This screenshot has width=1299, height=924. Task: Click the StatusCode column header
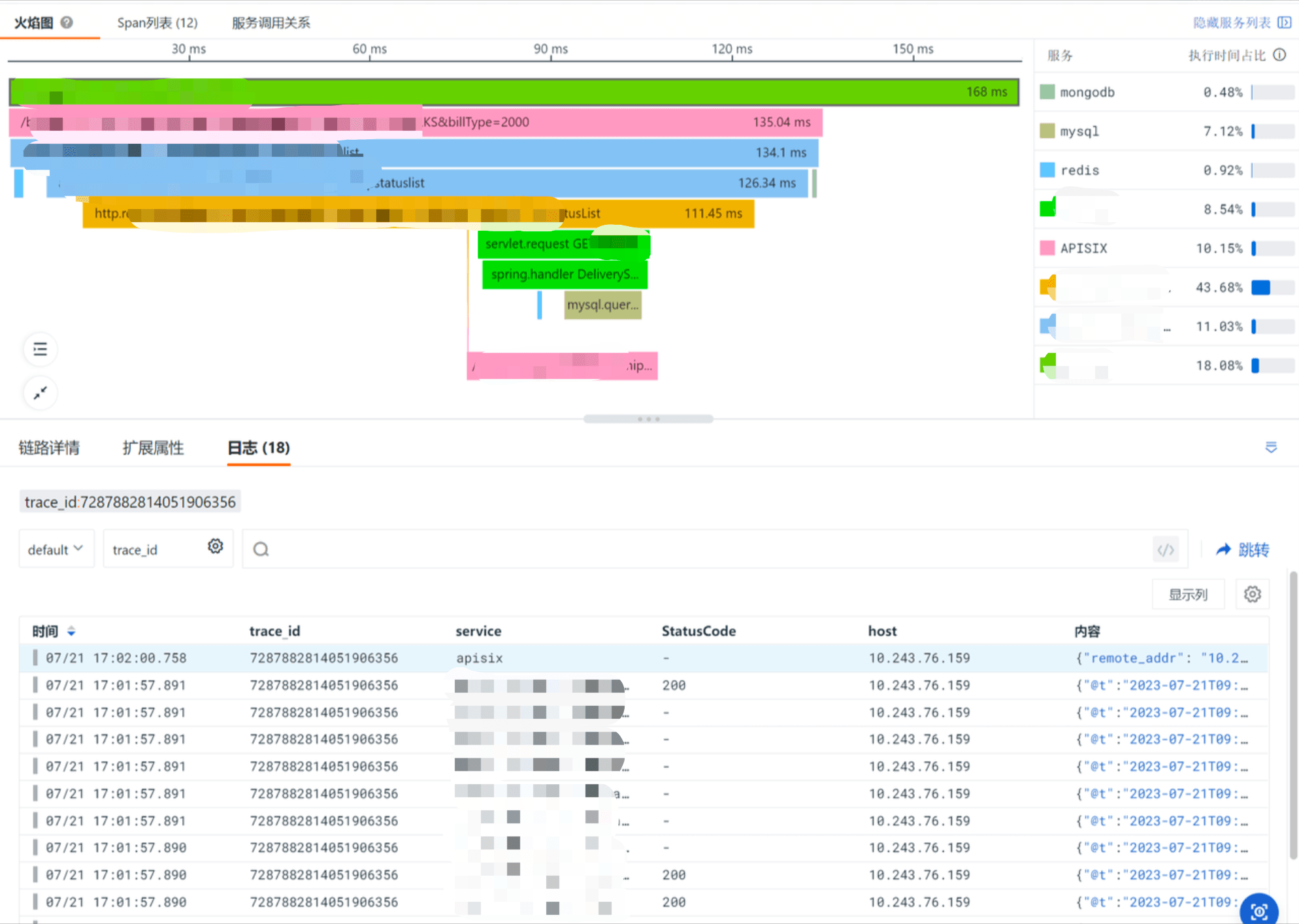699,631
